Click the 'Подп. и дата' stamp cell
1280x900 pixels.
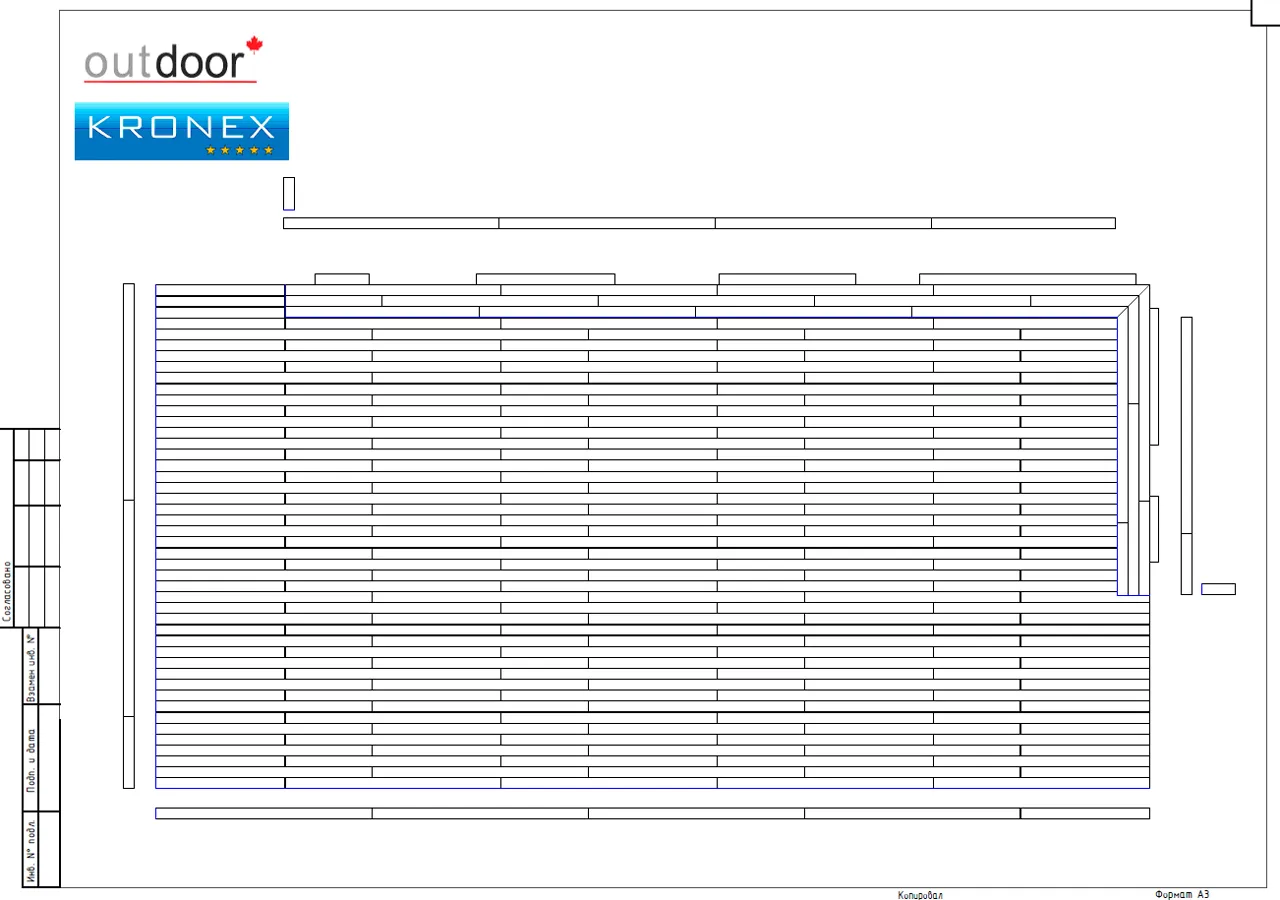pyautogui.click(x=31, y=767)
